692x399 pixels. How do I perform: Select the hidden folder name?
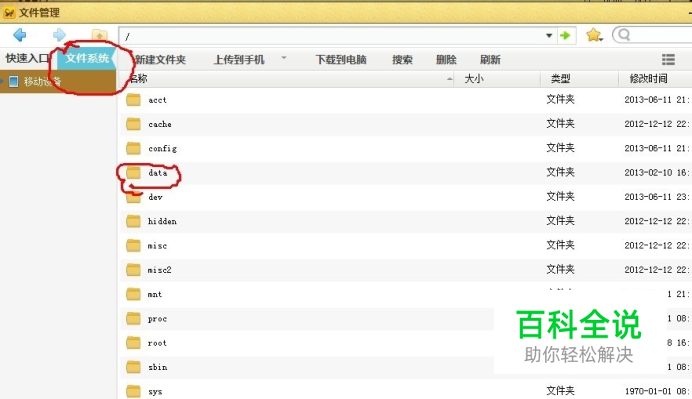[162, 221]
